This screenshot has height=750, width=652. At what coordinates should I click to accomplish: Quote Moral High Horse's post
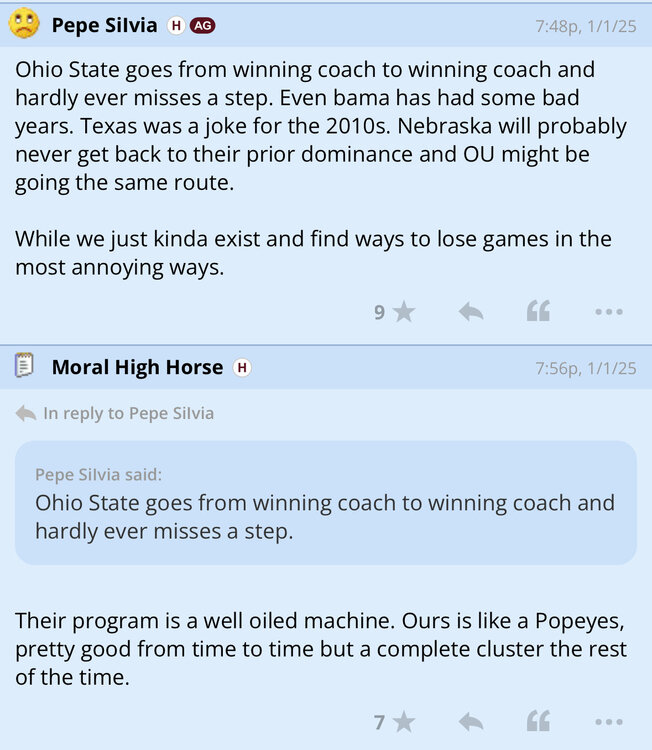(x=538, y=721)
